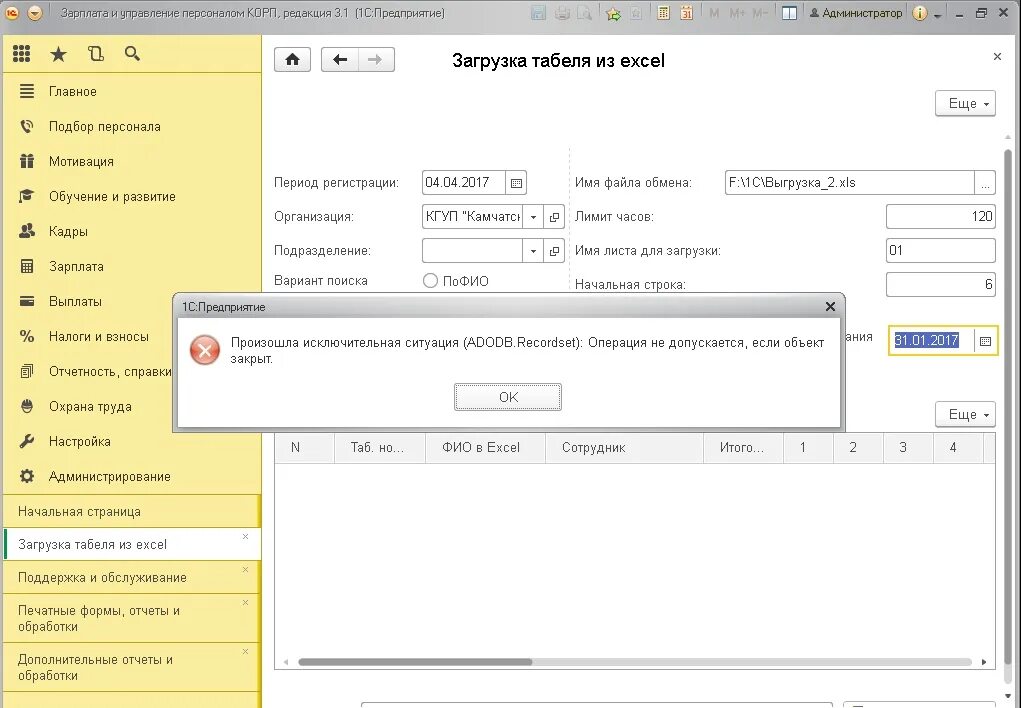The height and width of the screenshot is (708, 1021).
Task: Click Лимит часов field
Action: pos(941,217)
